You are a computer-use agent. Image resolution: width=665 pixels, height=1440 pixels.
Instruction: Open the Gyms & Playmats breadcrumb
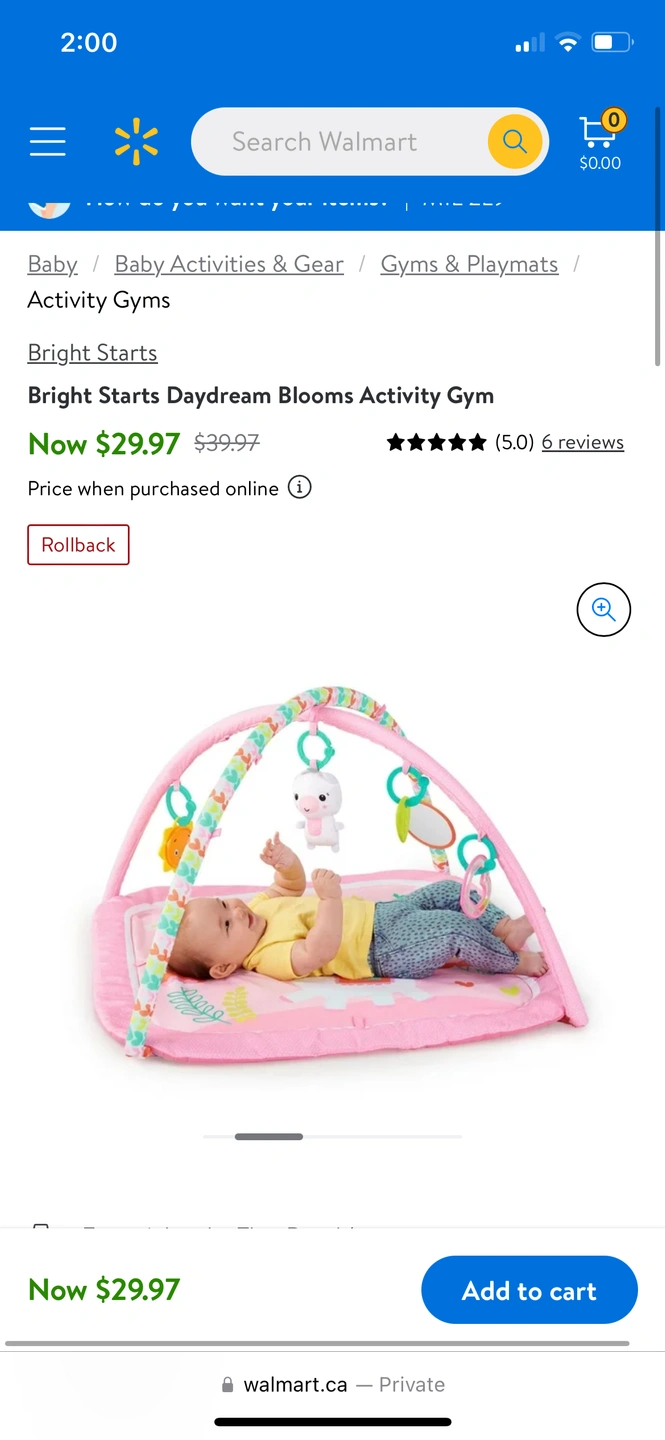pos(469,264)
